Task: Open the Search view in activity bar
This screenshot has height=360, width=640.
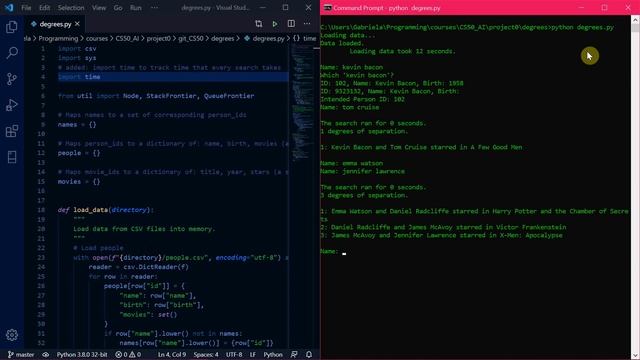Action: (x=12, y=53)
